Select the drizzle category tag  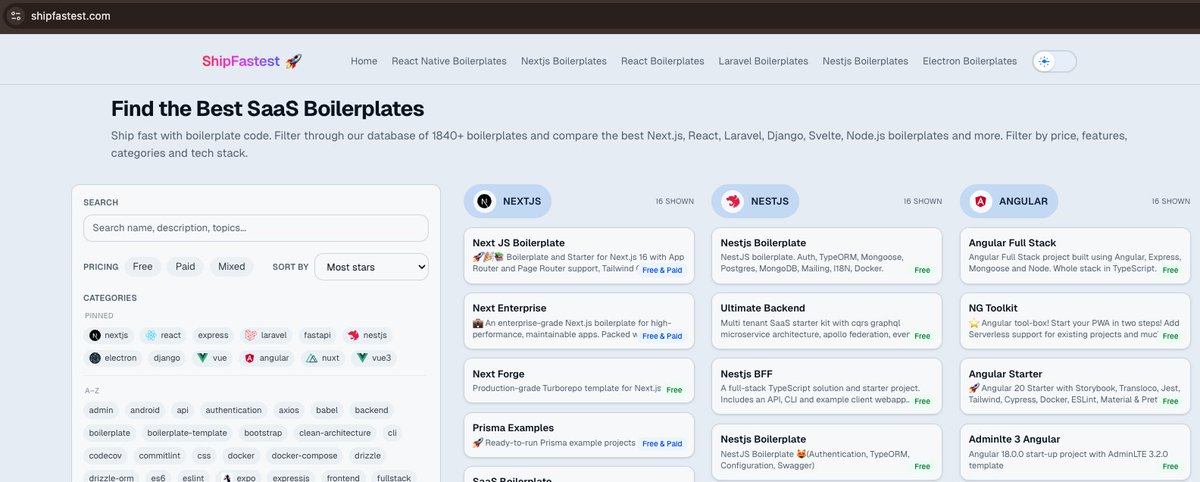(x=367, y=456)
